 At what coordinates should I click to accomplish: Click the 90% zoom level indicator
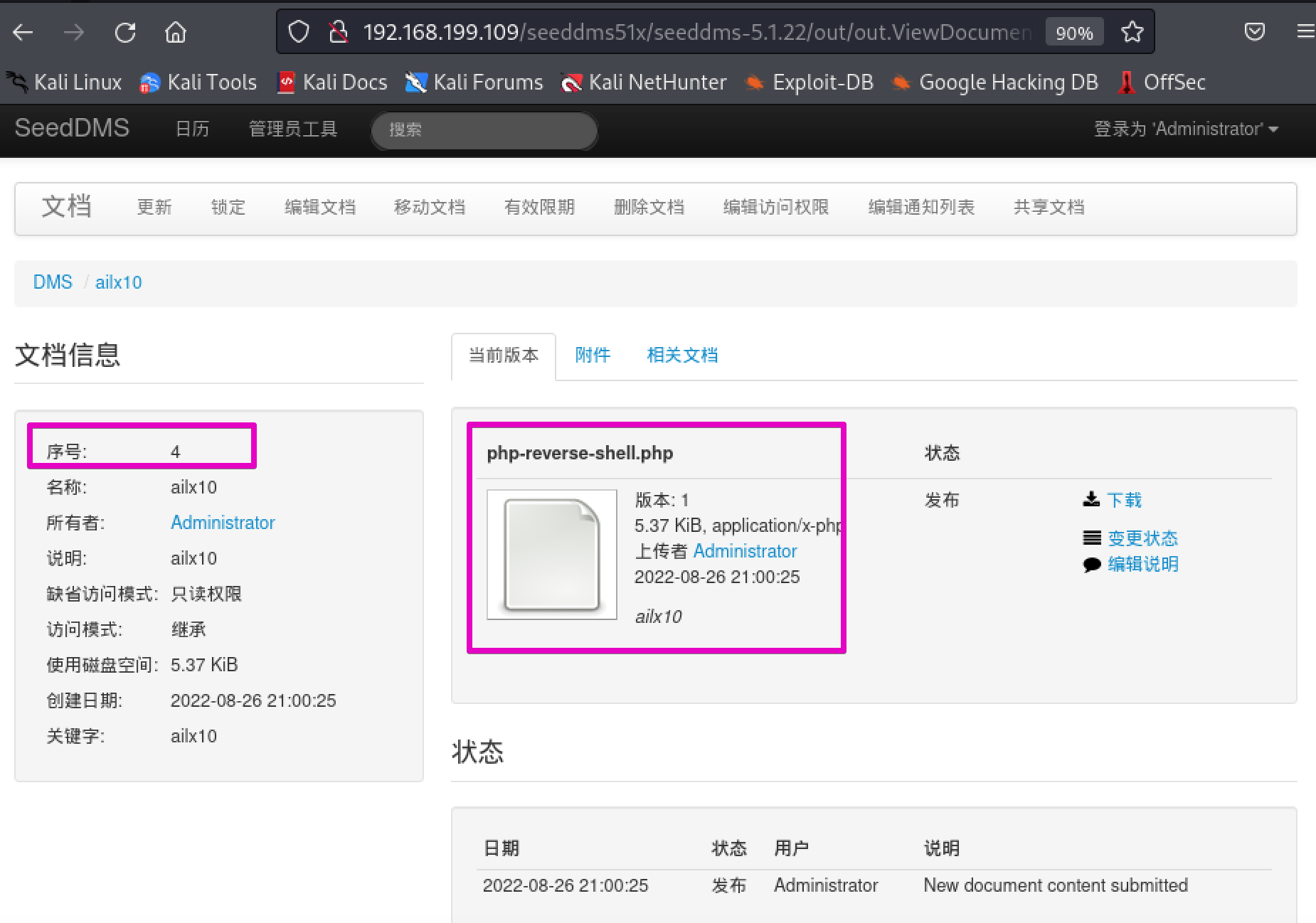(x=1074, y=33)
